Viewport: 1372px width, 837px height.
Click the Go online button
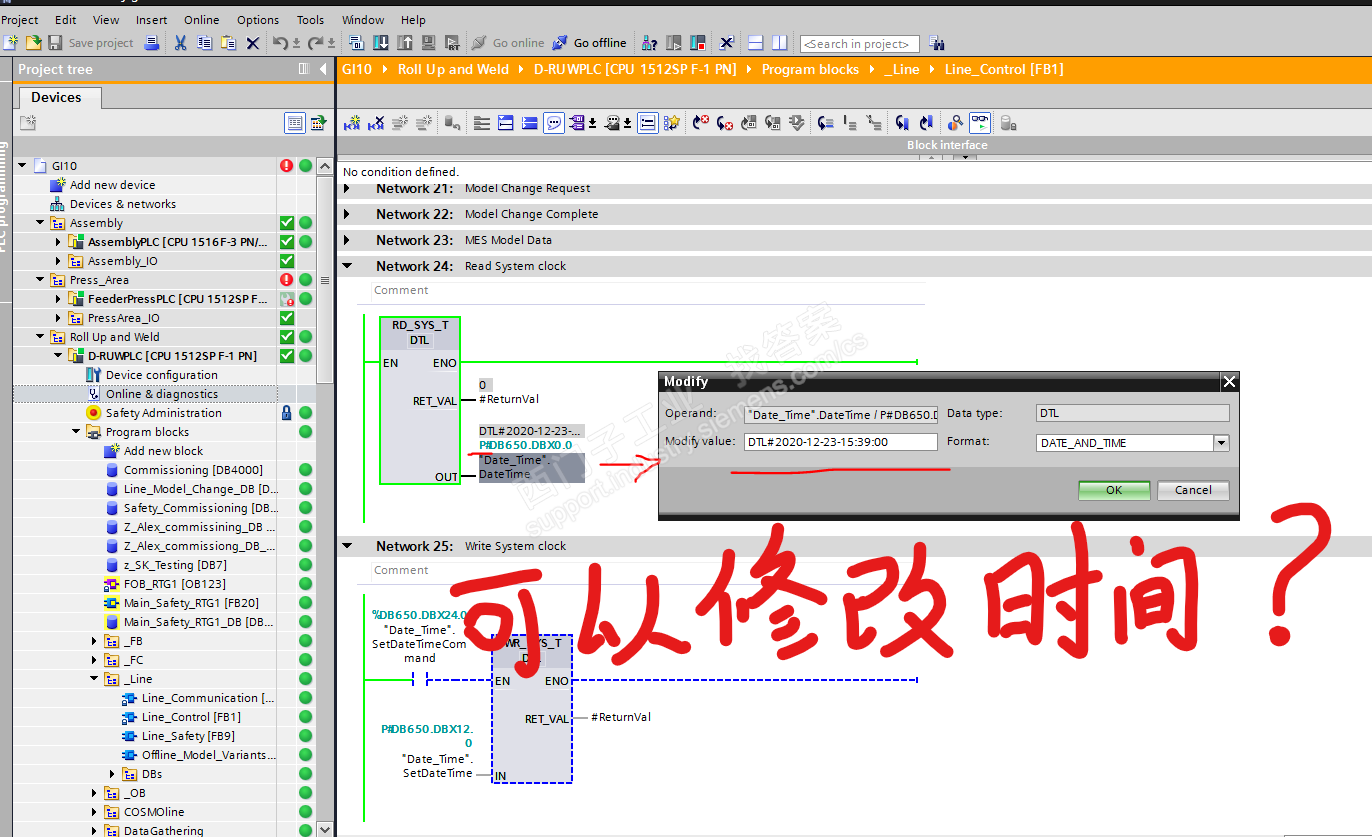click(x=508, y=43)
